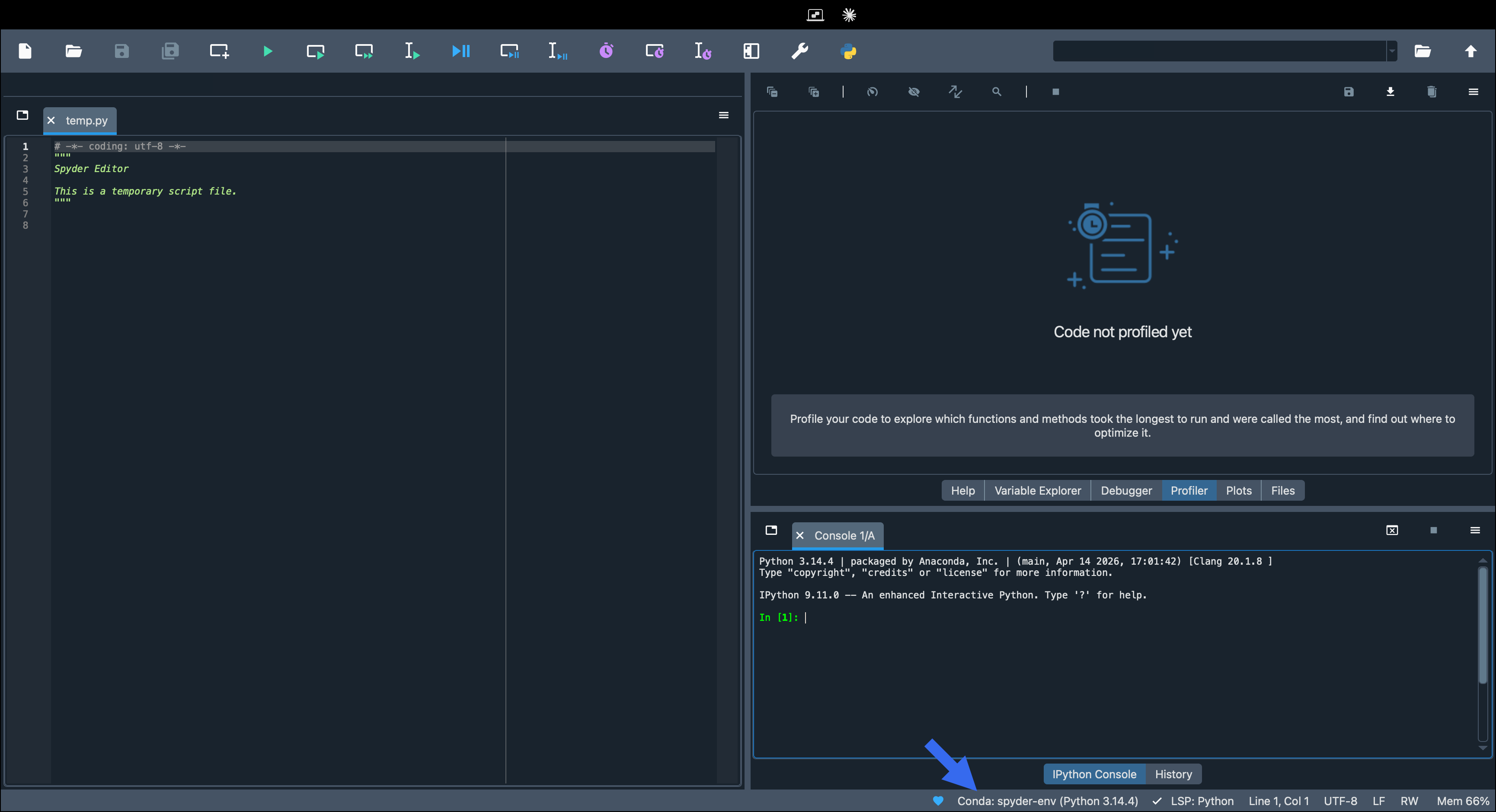This screenshot has height=812, width=1496.
Task: Close the temp.py tab
Action: (51, 120)
